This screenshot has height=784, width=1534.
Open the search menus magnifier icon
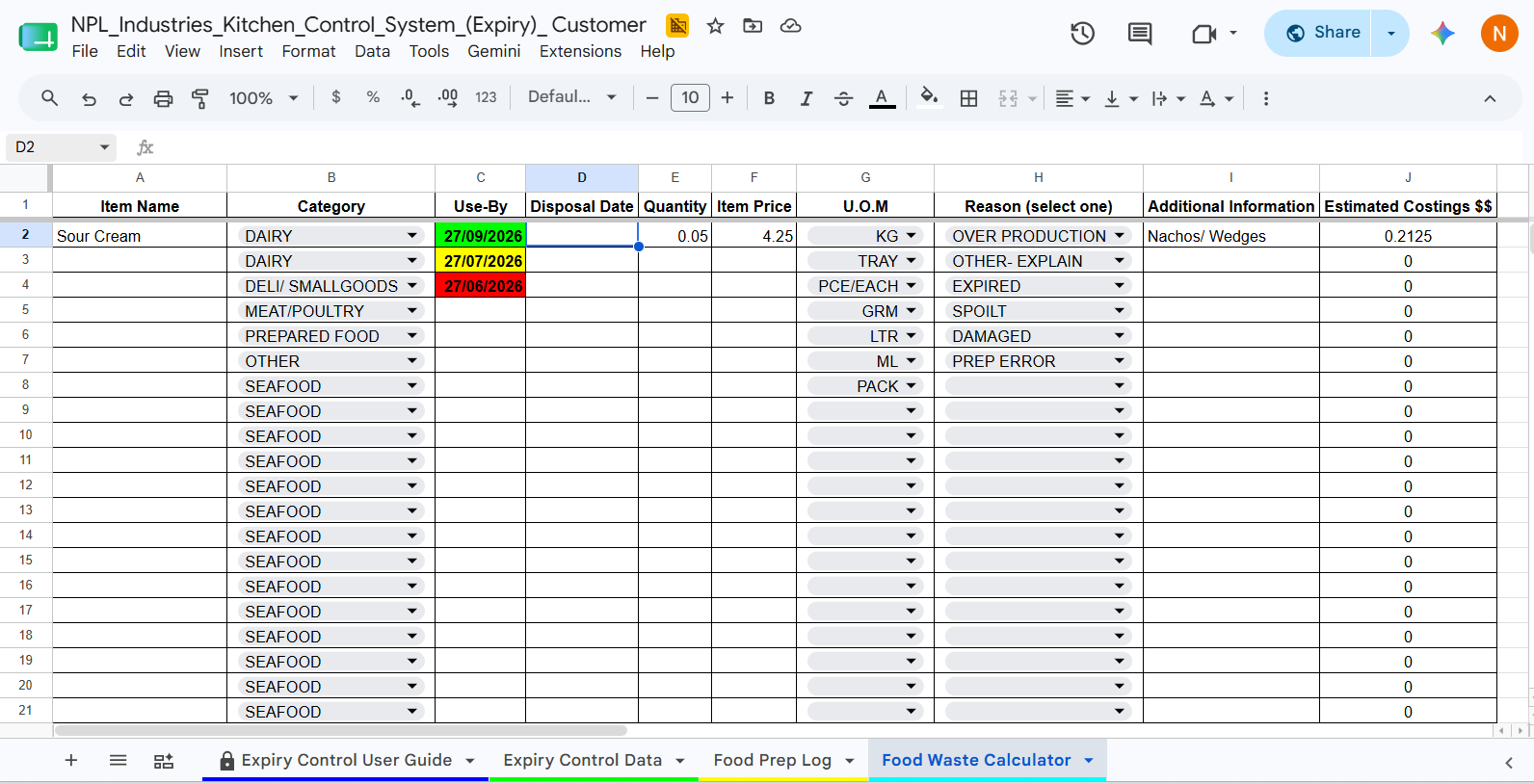pyautogui.click(x=49, y=97)
